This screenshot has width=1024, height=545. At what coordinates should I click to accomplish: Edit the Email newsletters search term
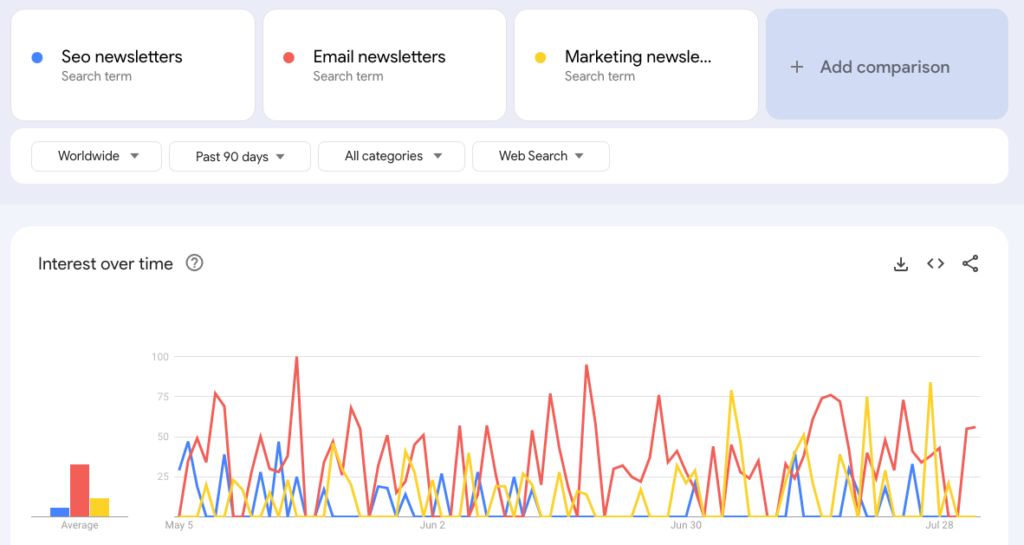coord(379,57)
